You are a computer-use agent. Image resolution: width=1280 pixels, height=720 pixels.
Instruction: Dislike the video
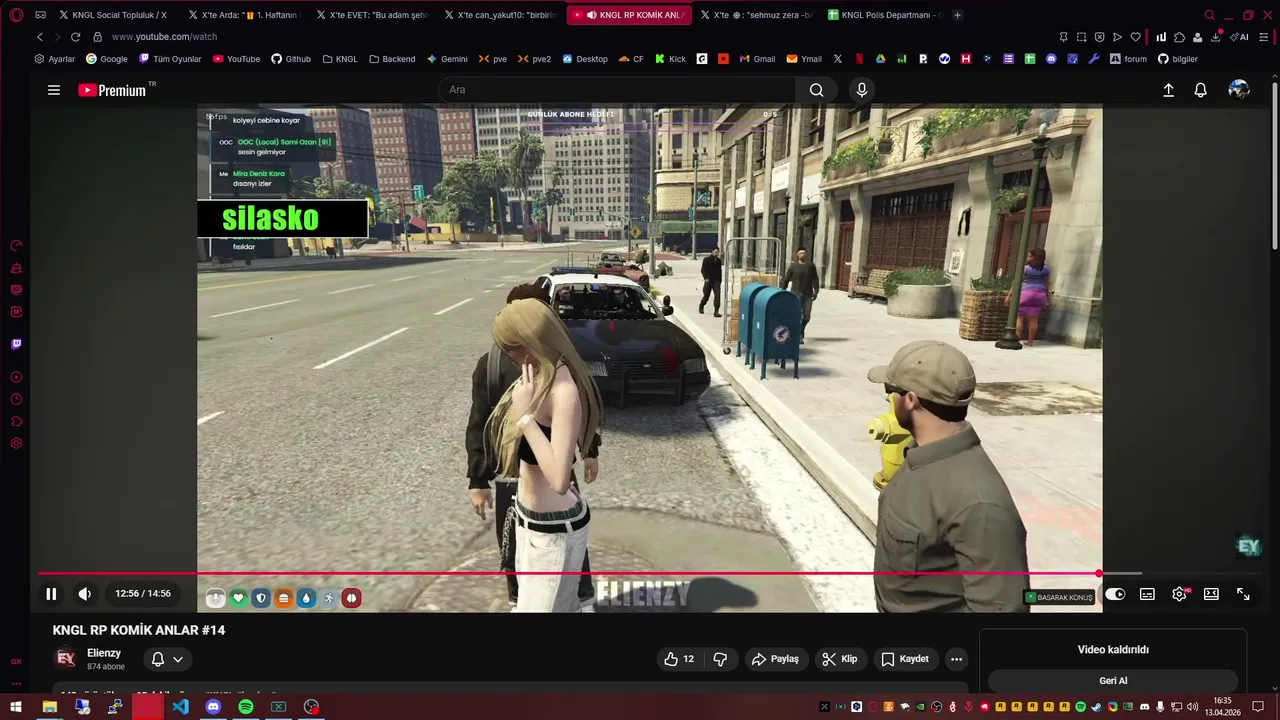(x=720, y=659)
